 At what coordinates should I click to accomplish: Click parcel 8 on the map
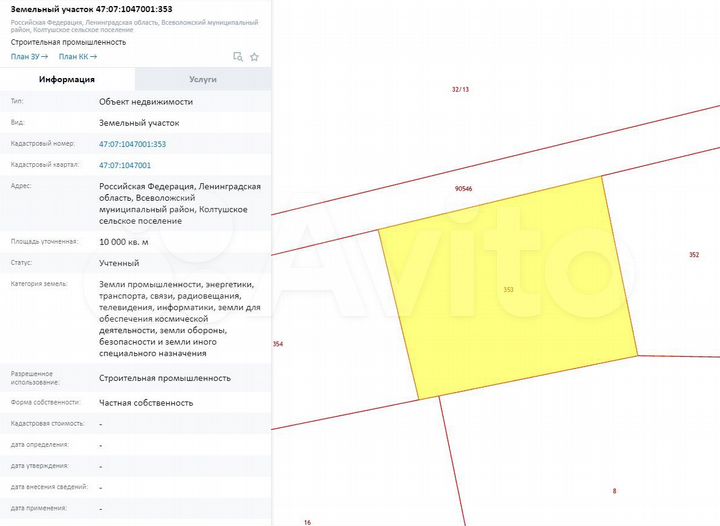[x=614, y=490]
